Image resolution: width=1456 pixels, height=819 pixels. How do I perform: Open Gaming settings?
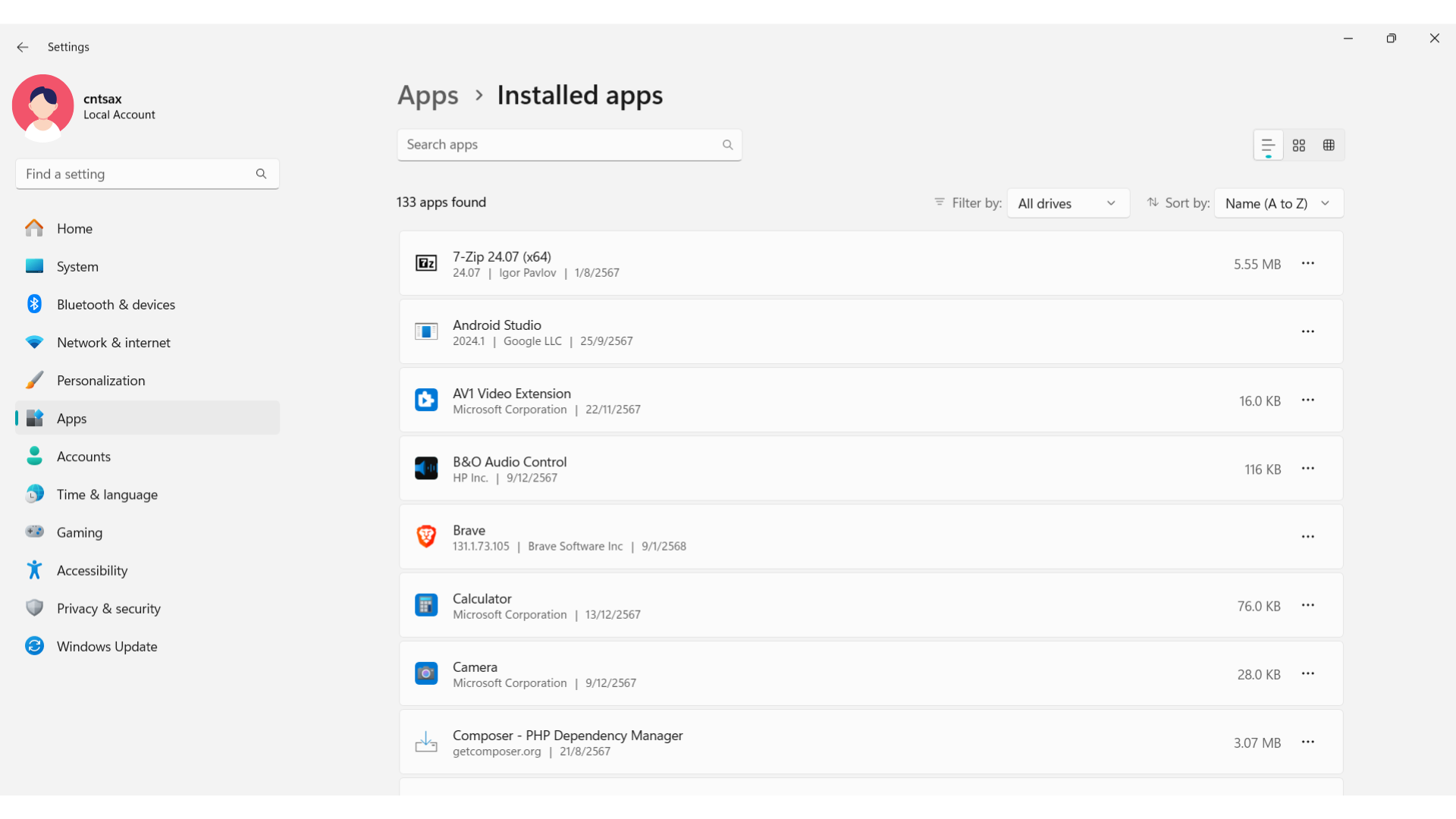tap(147, 532)
